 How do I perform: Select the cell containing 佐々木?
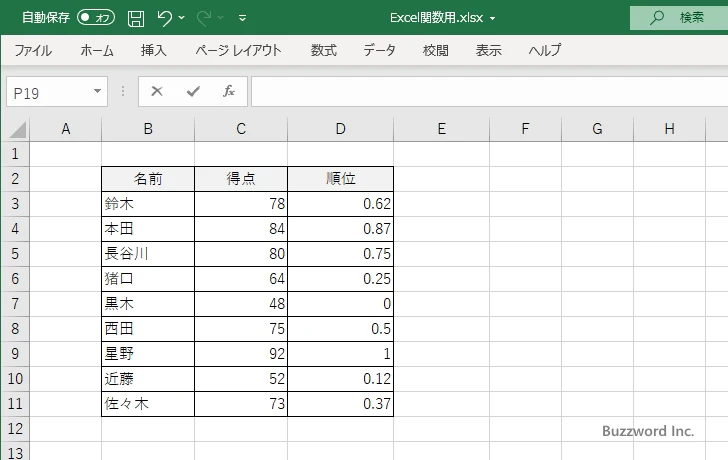coord(148,404)
